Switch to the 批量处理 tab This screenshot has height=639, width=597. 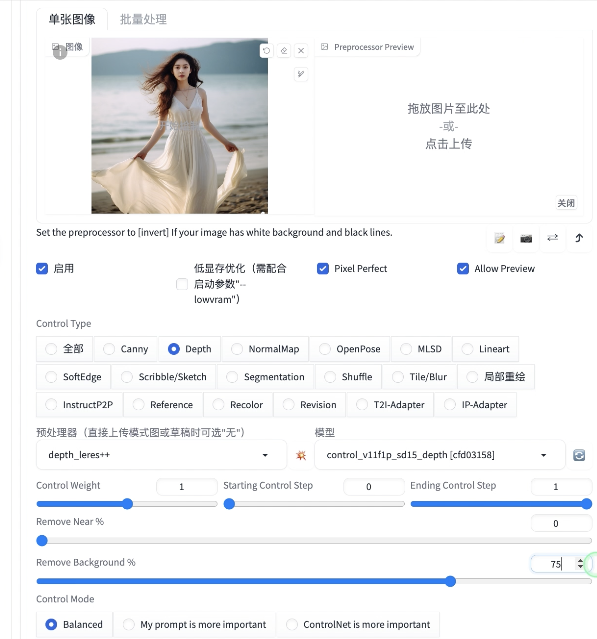(x=143, y=19)
